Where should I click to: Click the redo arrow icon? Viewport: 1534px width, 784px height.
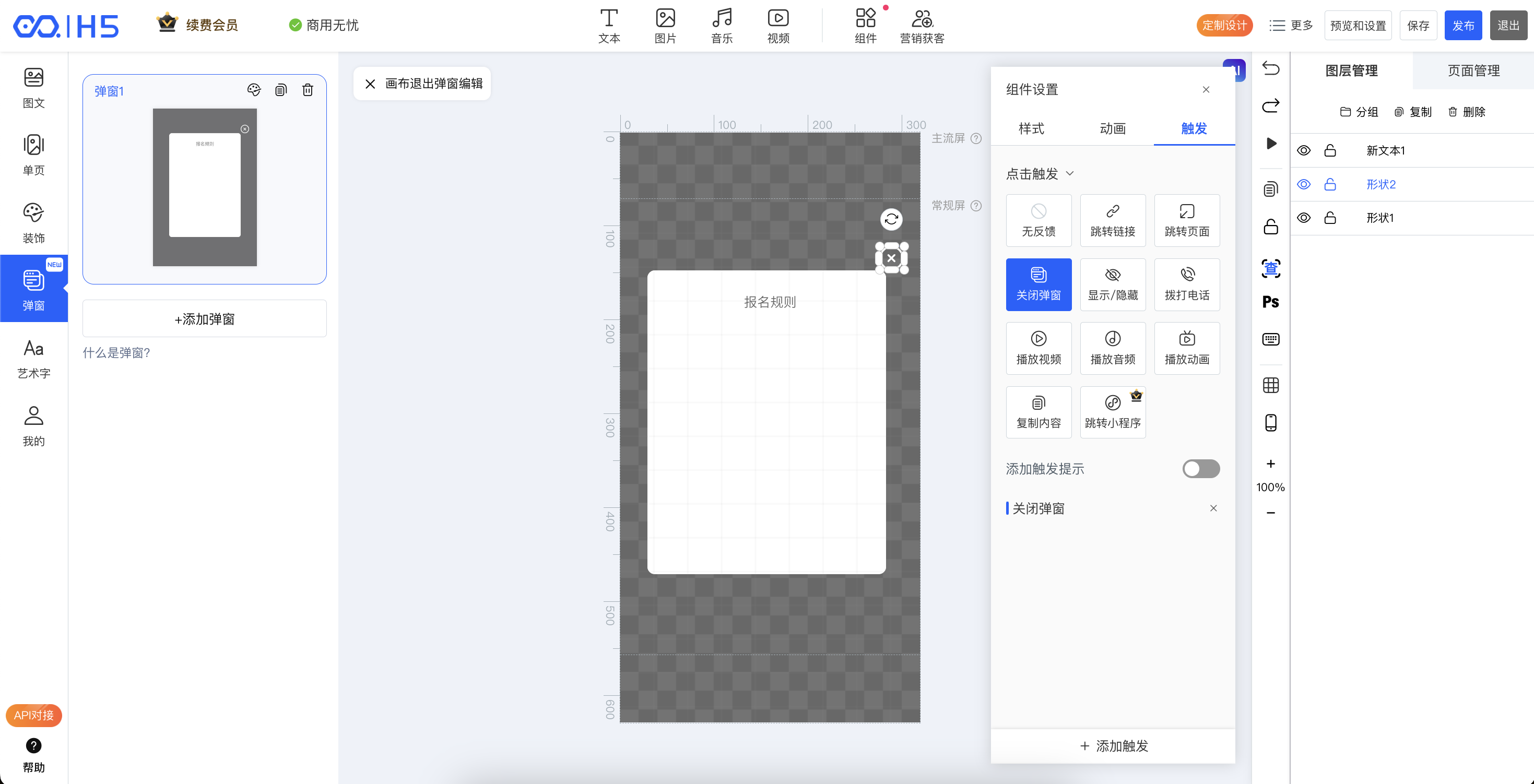click(1270, 106)
